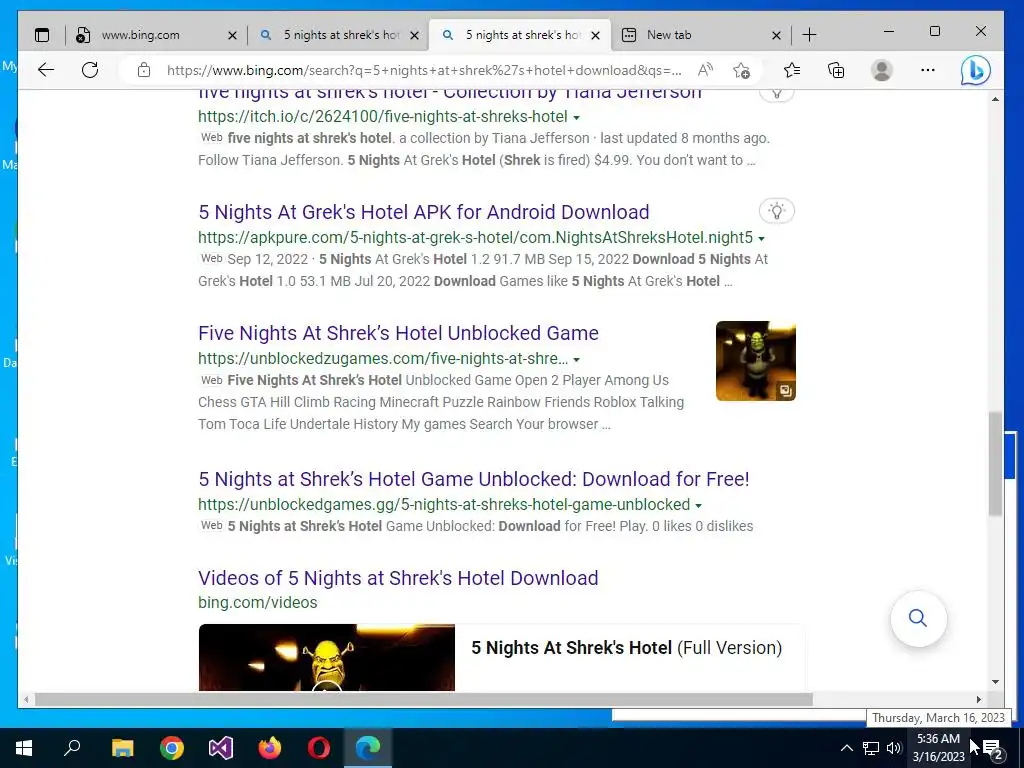Play the 5 Nights At Shrek's Hotel video thumbnail
Image resolution: width=1024 pixels, height=768 pixels.
[x=327, y=657]
